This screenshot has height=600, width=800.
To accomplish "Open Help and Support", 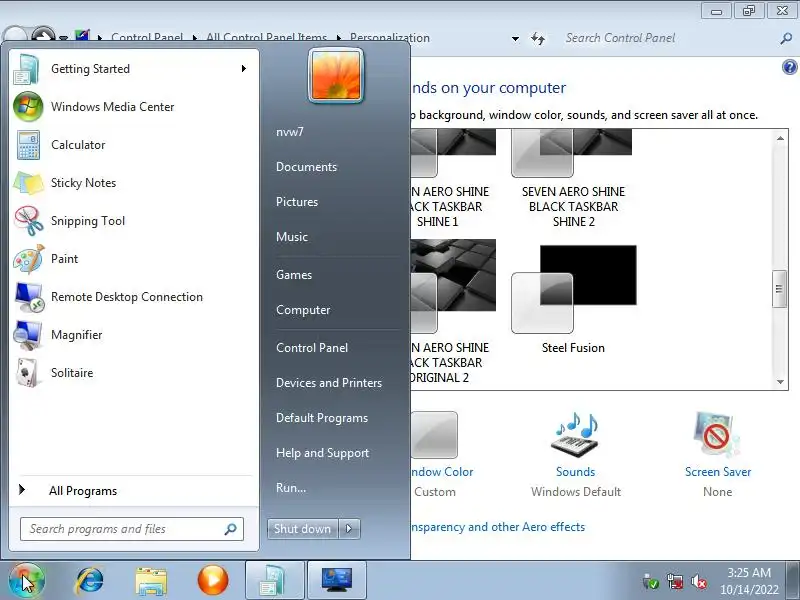I will tap(322, 453).
